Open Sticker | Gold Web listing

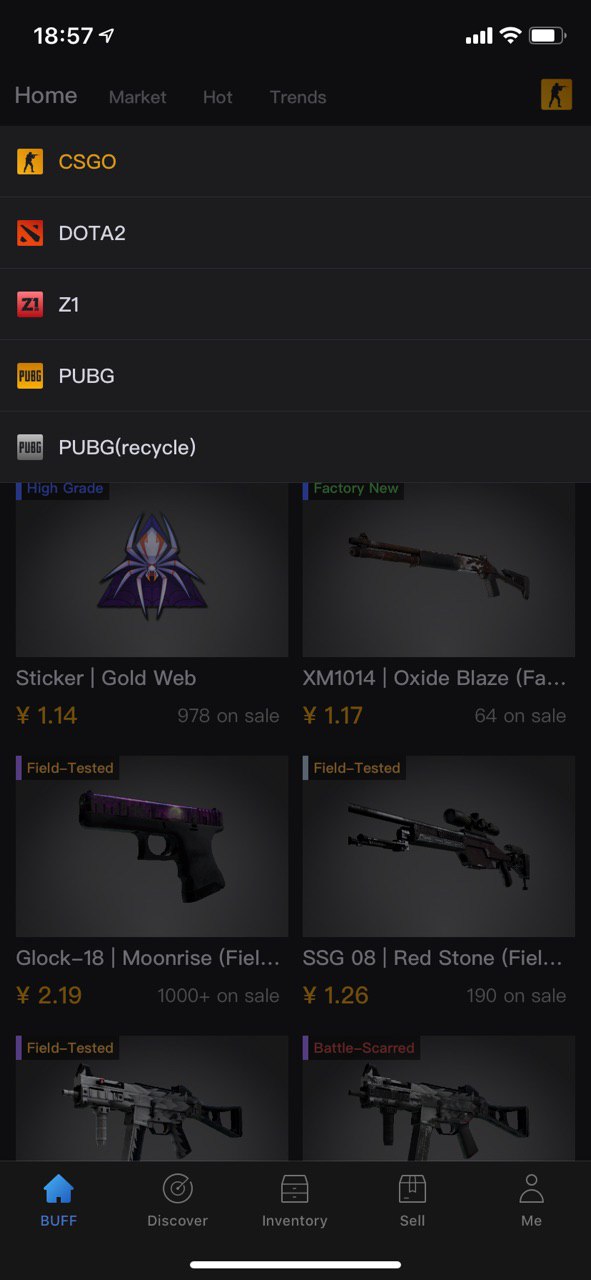pos(151,605)
